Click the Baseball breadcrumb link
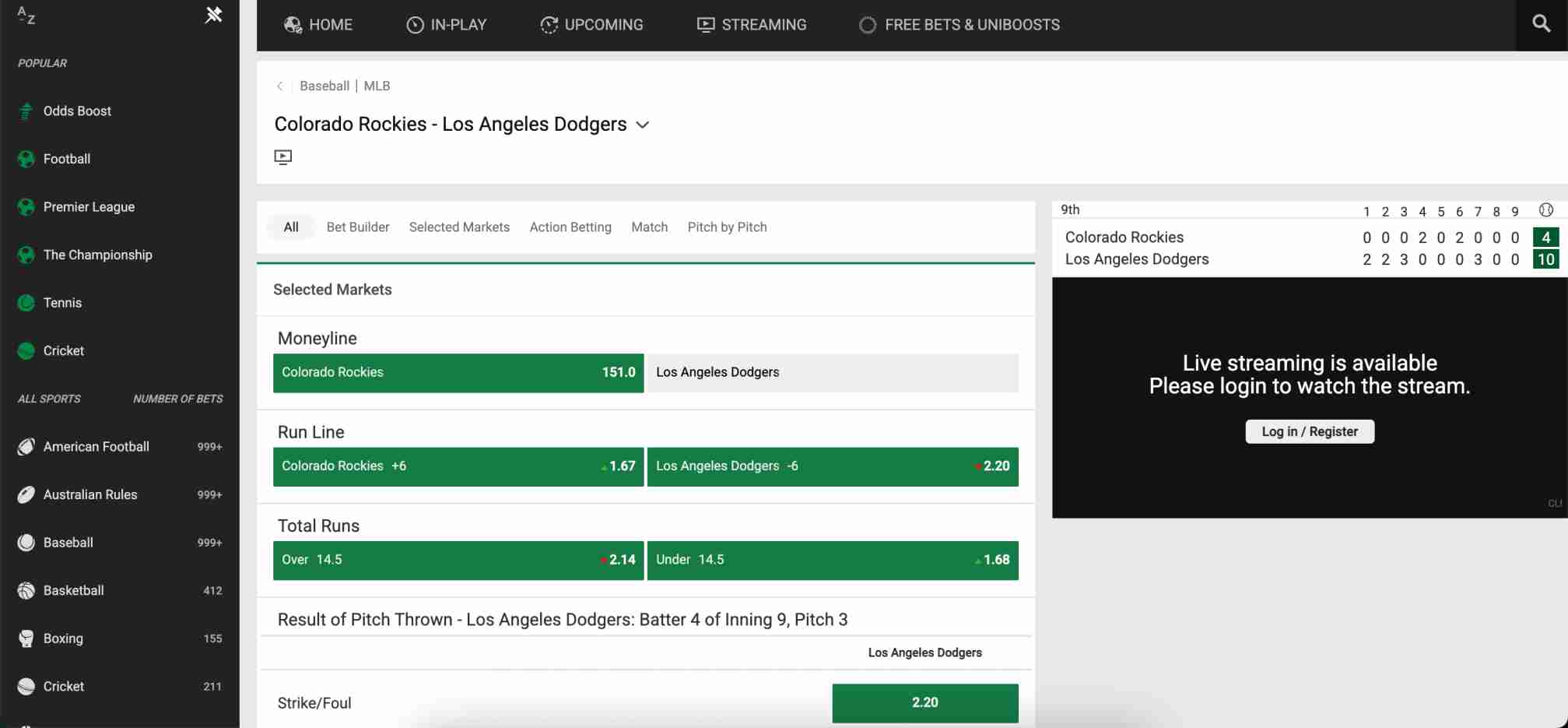This screenshot has height=728, width=1568. (324, 86)
